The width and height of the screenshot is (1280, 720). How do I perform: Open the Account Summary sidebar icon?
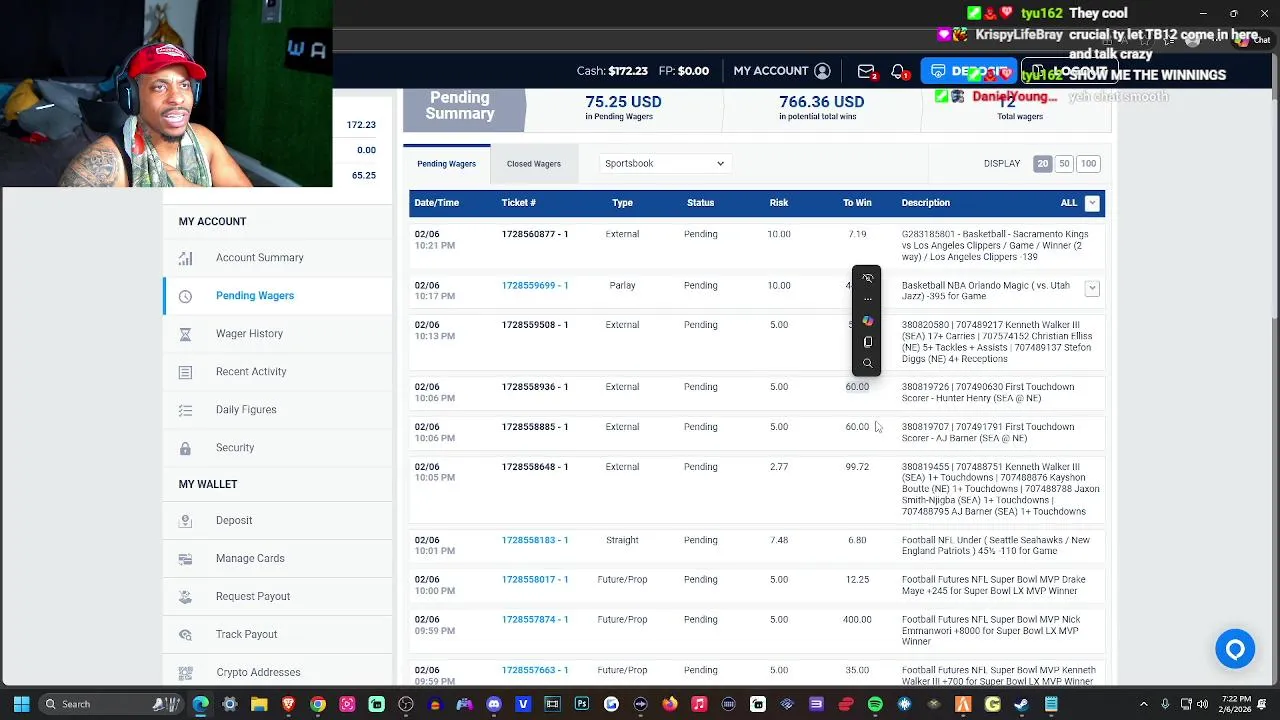click(185, 258)
